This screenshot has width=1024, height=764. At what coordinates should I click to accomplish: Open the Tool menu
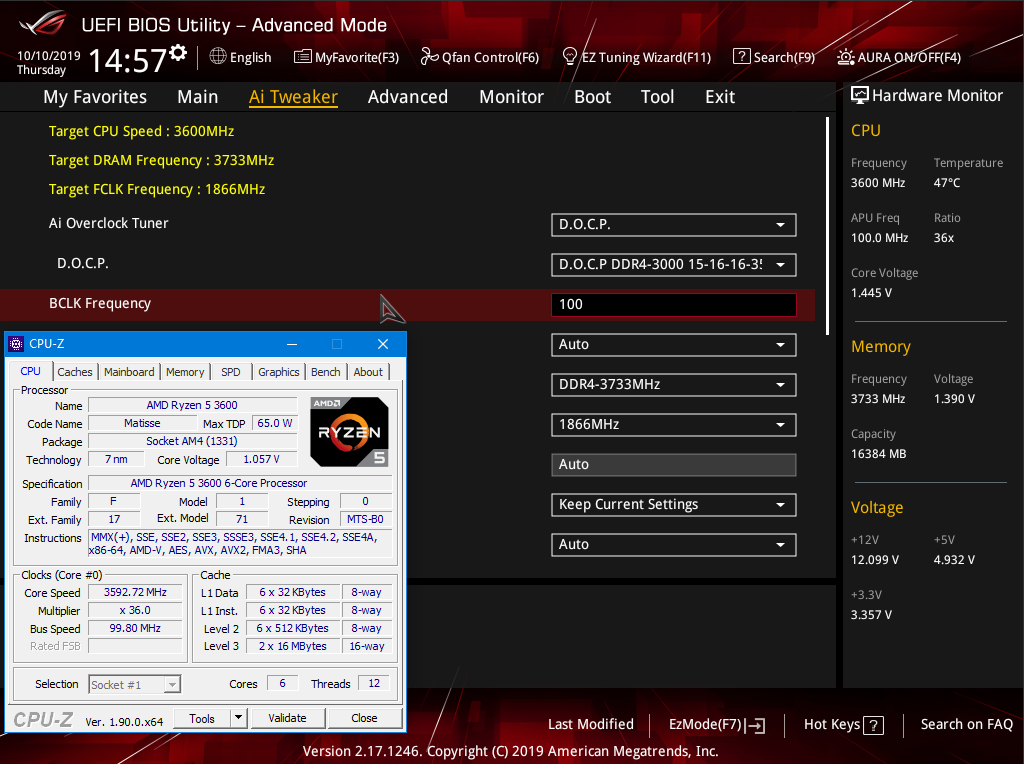[657, 97]
